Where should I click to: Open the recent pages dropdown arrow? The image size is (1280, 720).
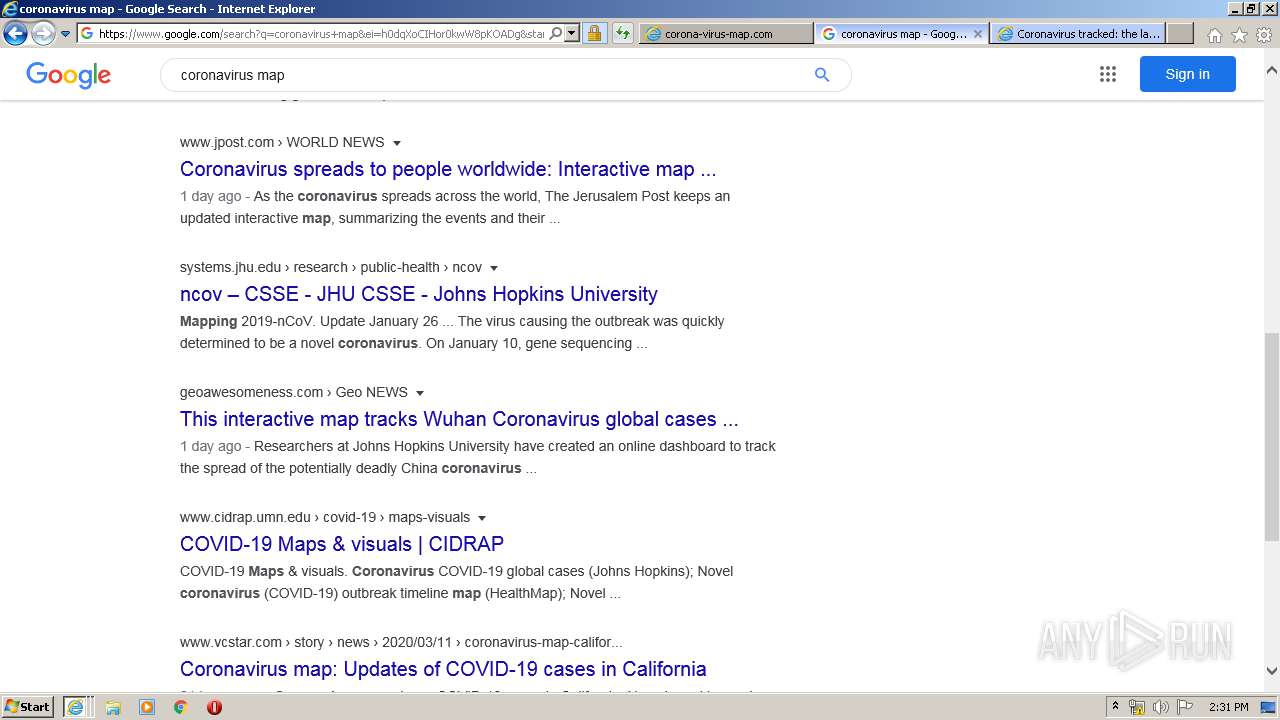coord(65,34)
